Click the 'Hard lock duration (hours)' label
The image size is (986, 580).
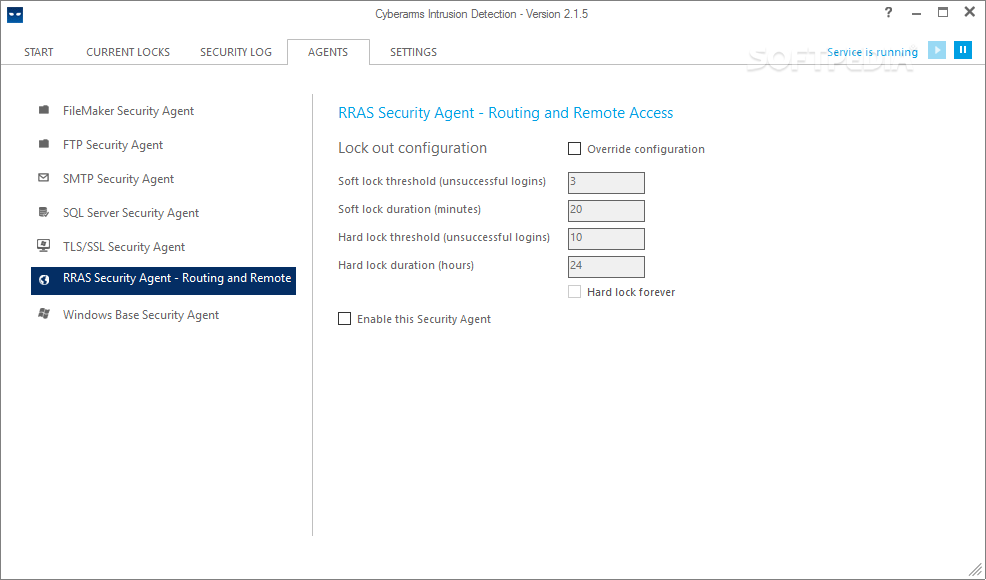point(406,265)
